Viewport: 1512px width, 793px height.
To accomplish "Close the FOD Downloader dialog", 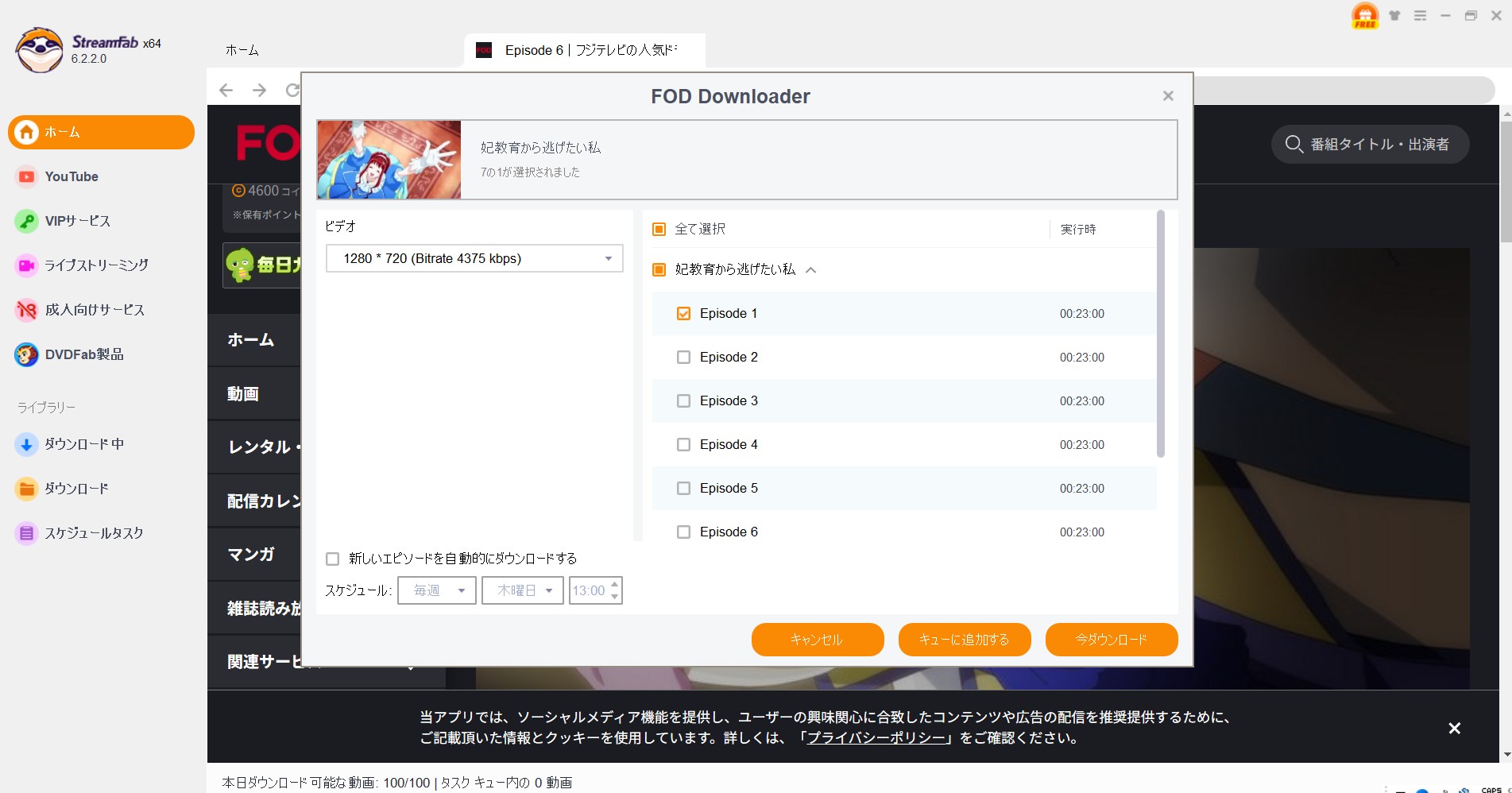I will pos(1168,96).
